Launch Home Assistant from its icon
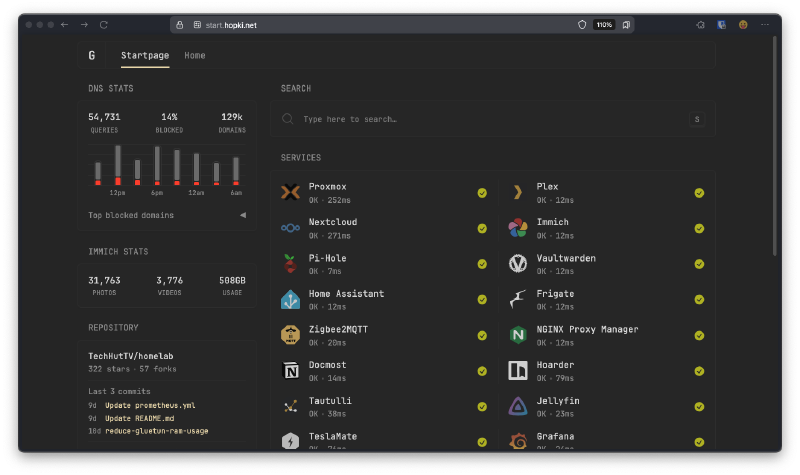Image resolution: width=800 pixels, height=475 pixels. [291, 300]
